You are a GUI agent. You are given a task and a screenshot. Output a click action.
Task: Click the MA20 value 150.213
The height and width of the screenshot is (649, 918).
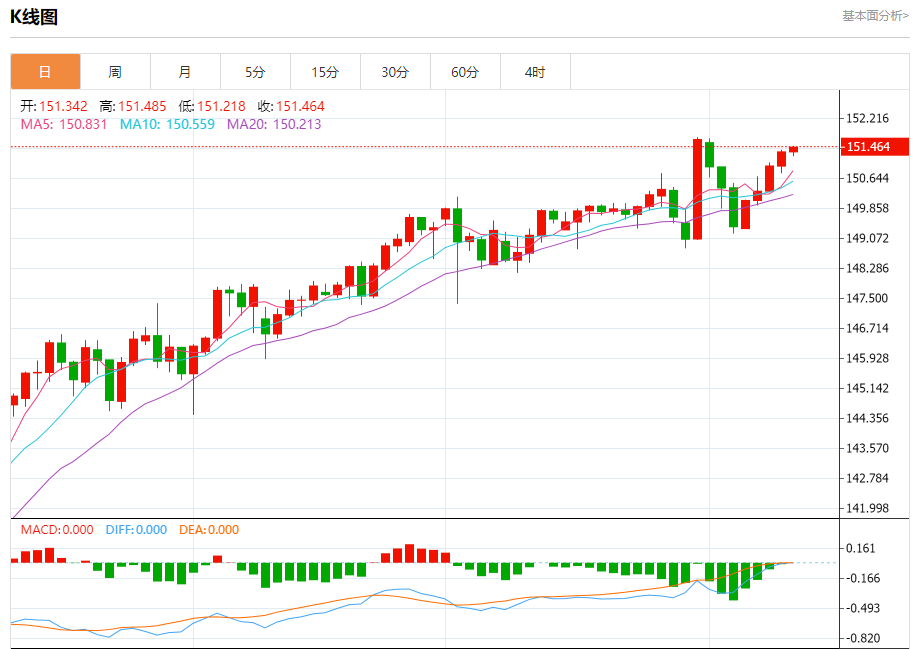297,124
